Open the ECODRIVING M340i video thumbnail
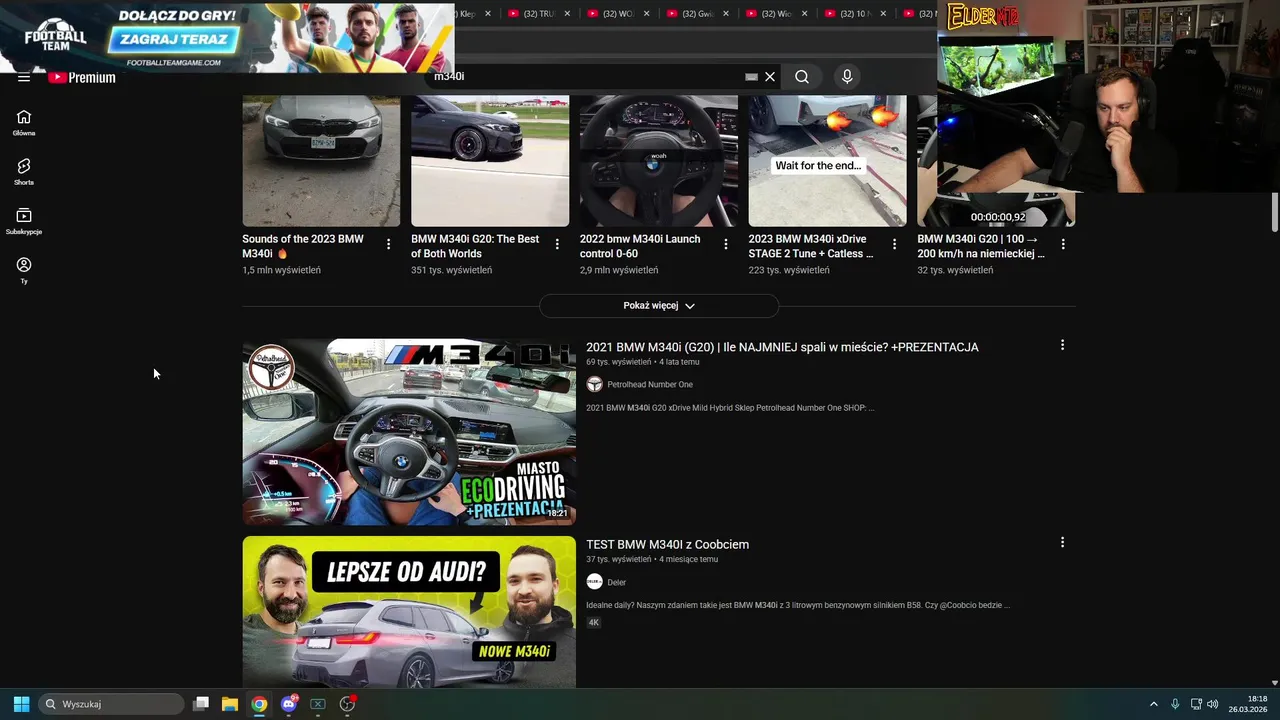 pyautogui.click(x=409, y=432)
